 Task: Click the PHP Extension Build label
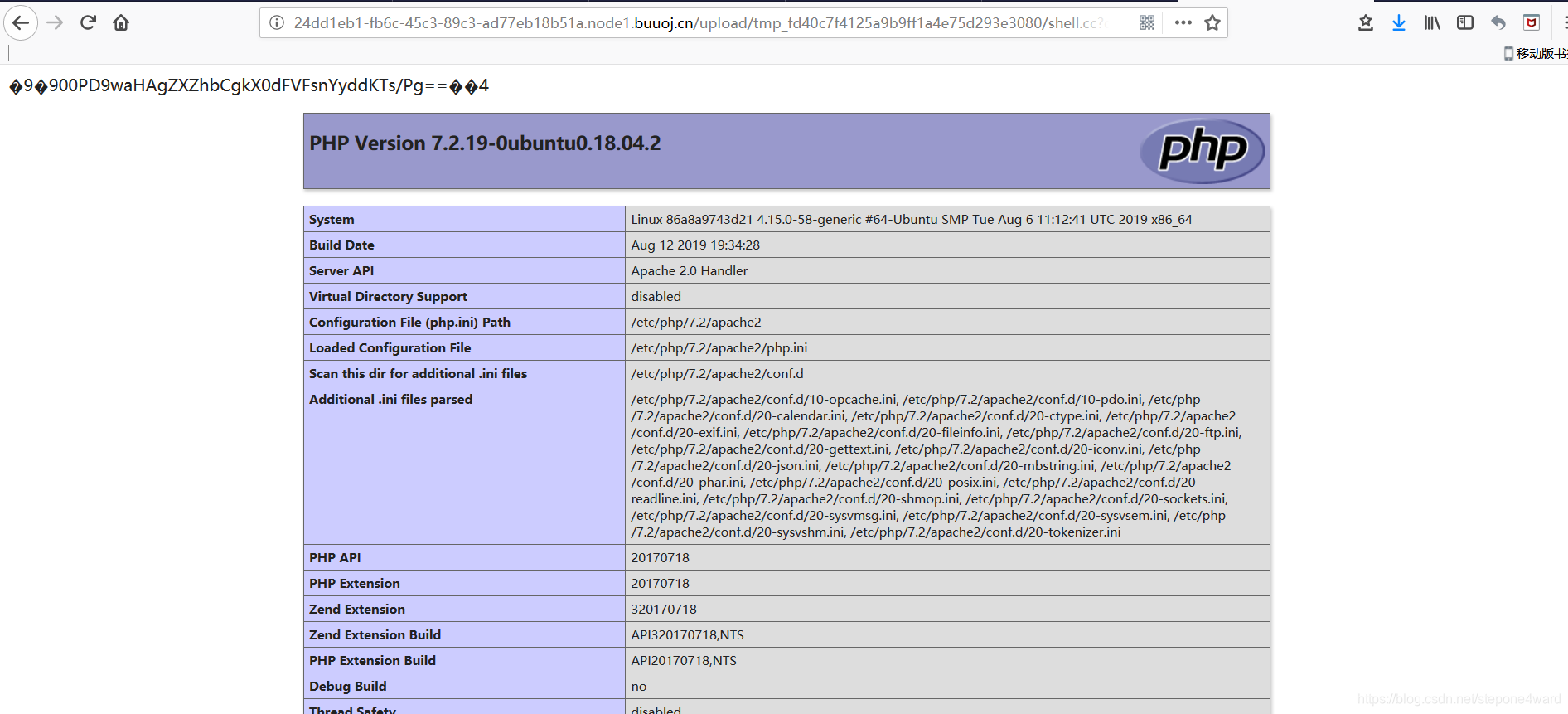372,661
